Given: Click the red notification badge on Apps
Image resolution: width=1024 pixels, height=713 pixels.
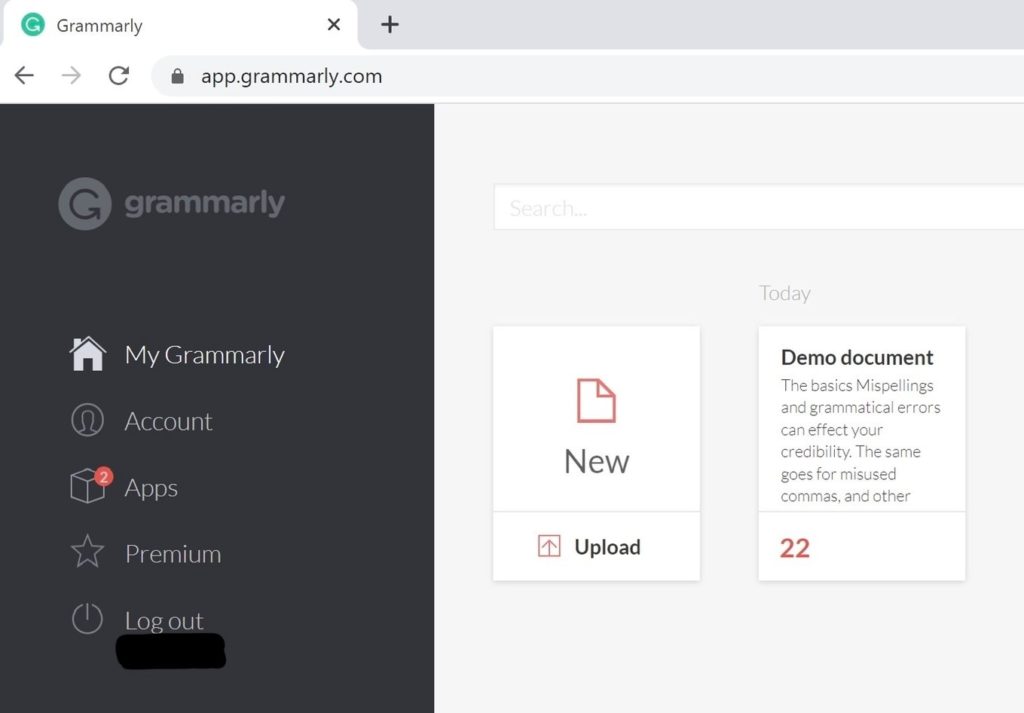Looking at the screenshot, I should click(x=104, y=477).
